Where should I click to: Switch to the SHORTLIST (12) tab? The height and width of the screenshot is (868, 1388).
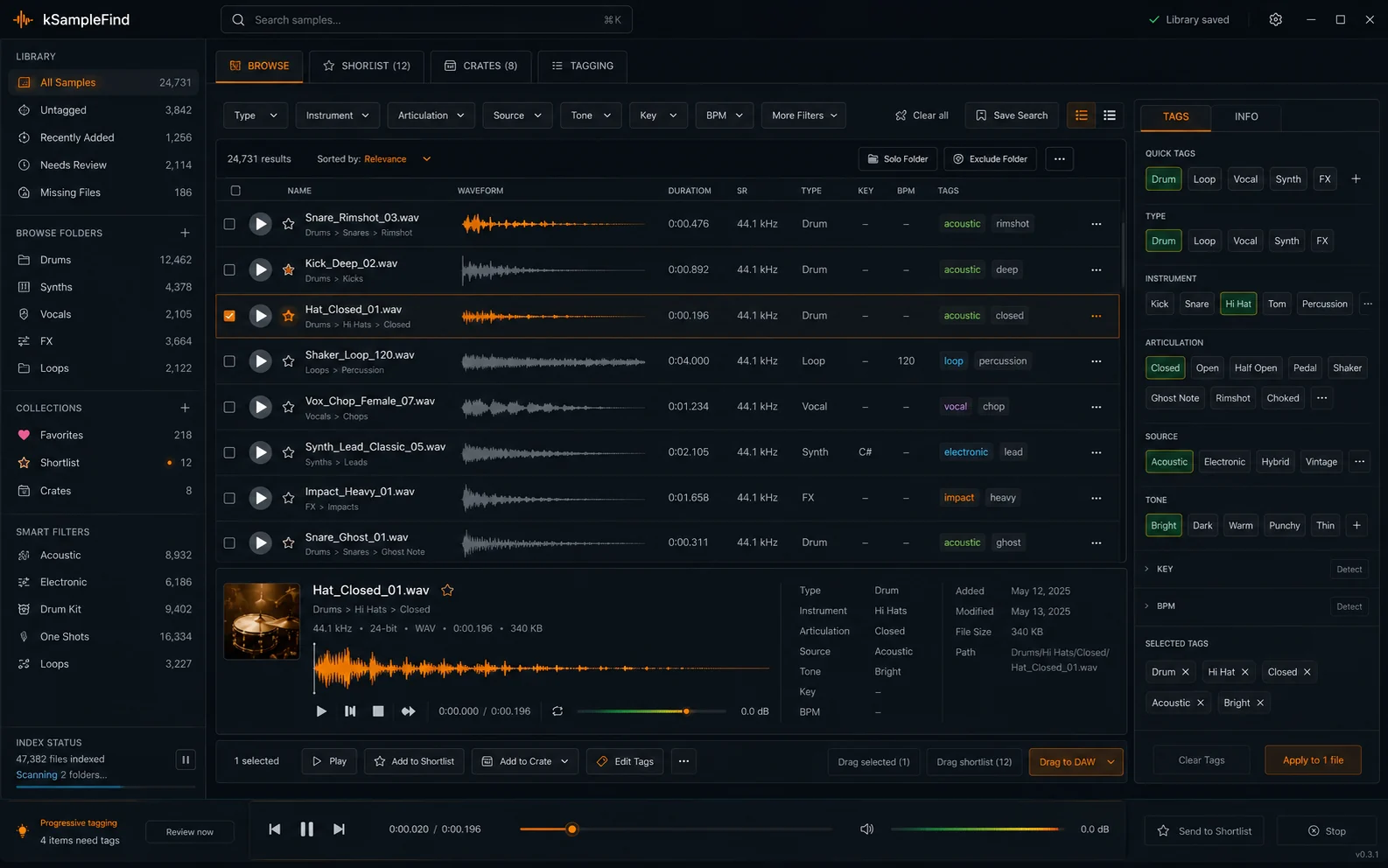(366, 66)
